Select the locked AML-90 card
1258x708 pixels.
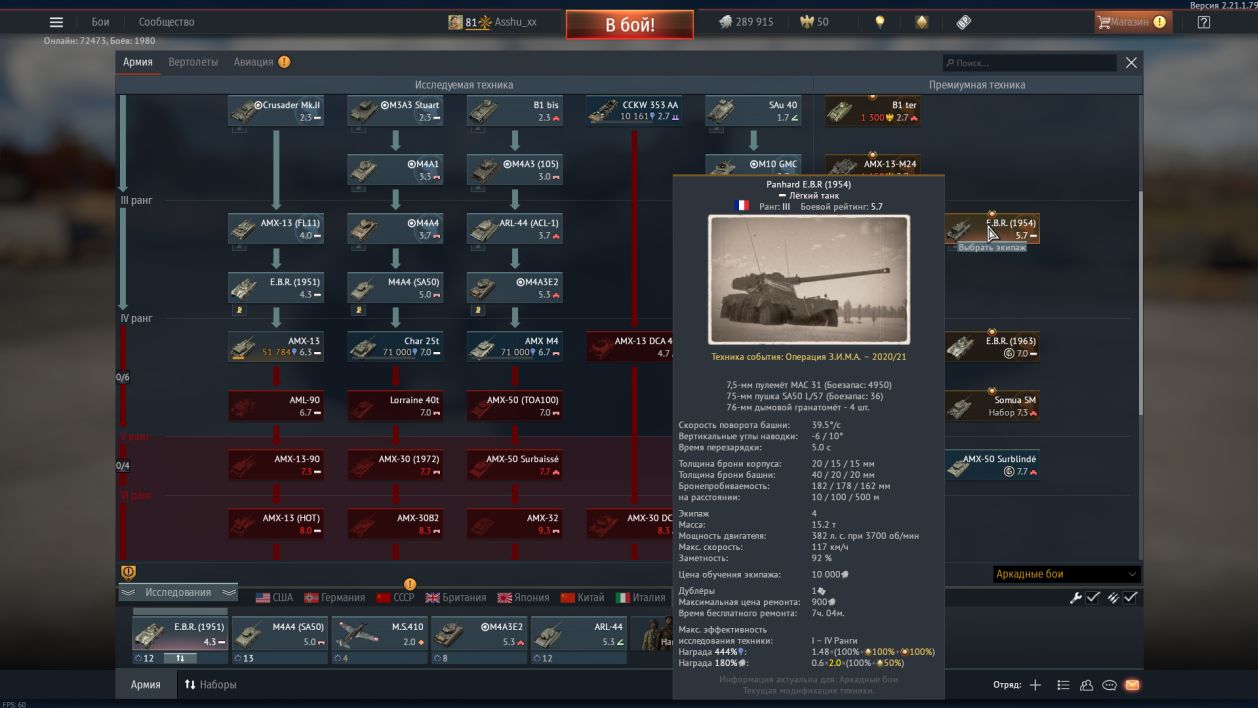[x=276, y=405]
